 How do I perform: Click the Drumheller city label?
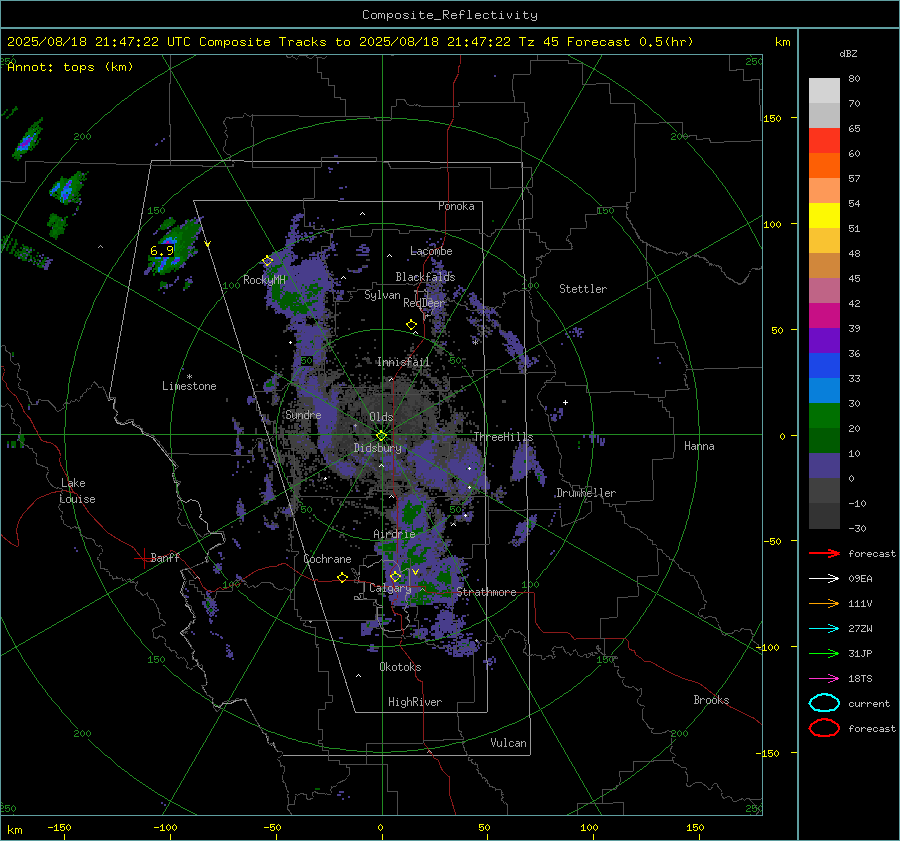tap(586, 493)
